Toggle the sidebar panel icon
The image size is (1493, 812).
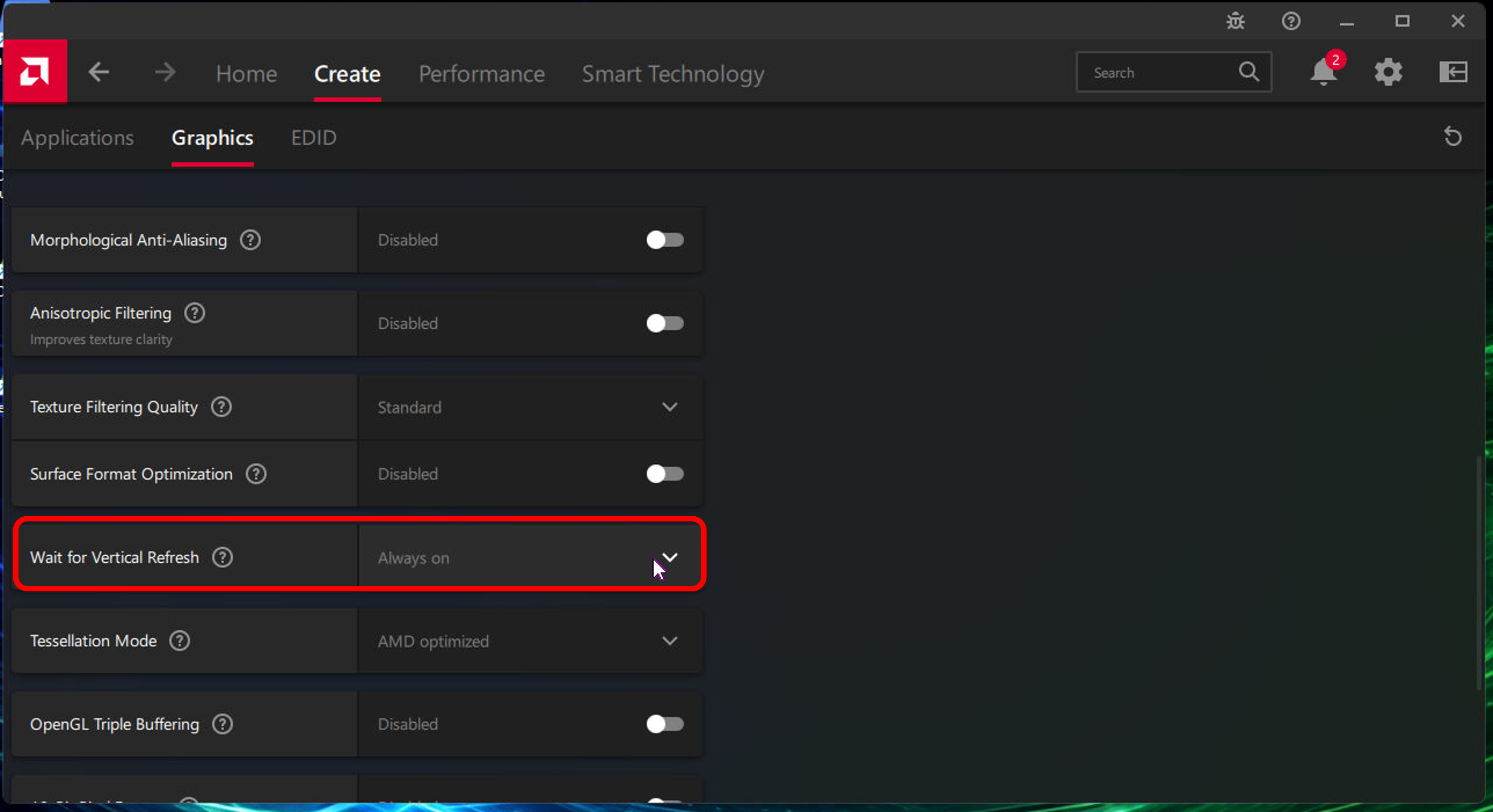pos(1453,72)
